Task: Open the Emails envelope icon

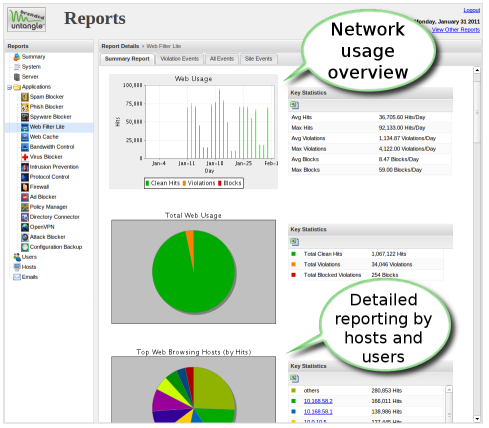Action: [17, 277]
